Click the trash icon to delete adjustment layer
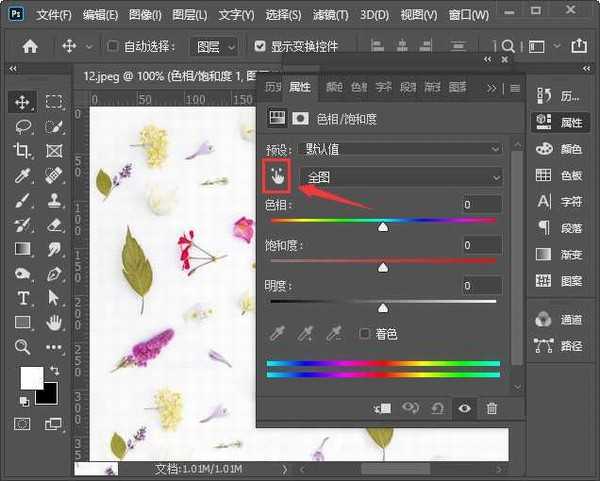Image resolution: width=600 pixels, height=481 pixels. click(491, 408)
